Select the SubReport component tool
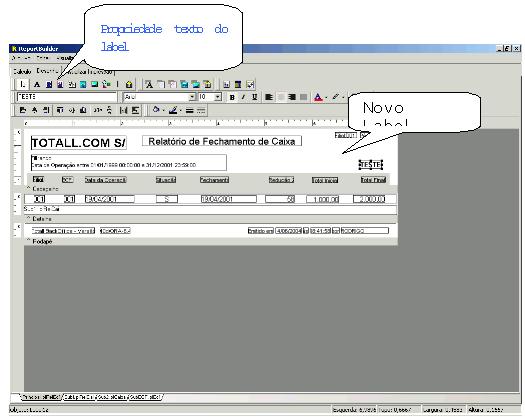This screenshot has height=419, width=525. pyautogui.click(x=238, y=85)
